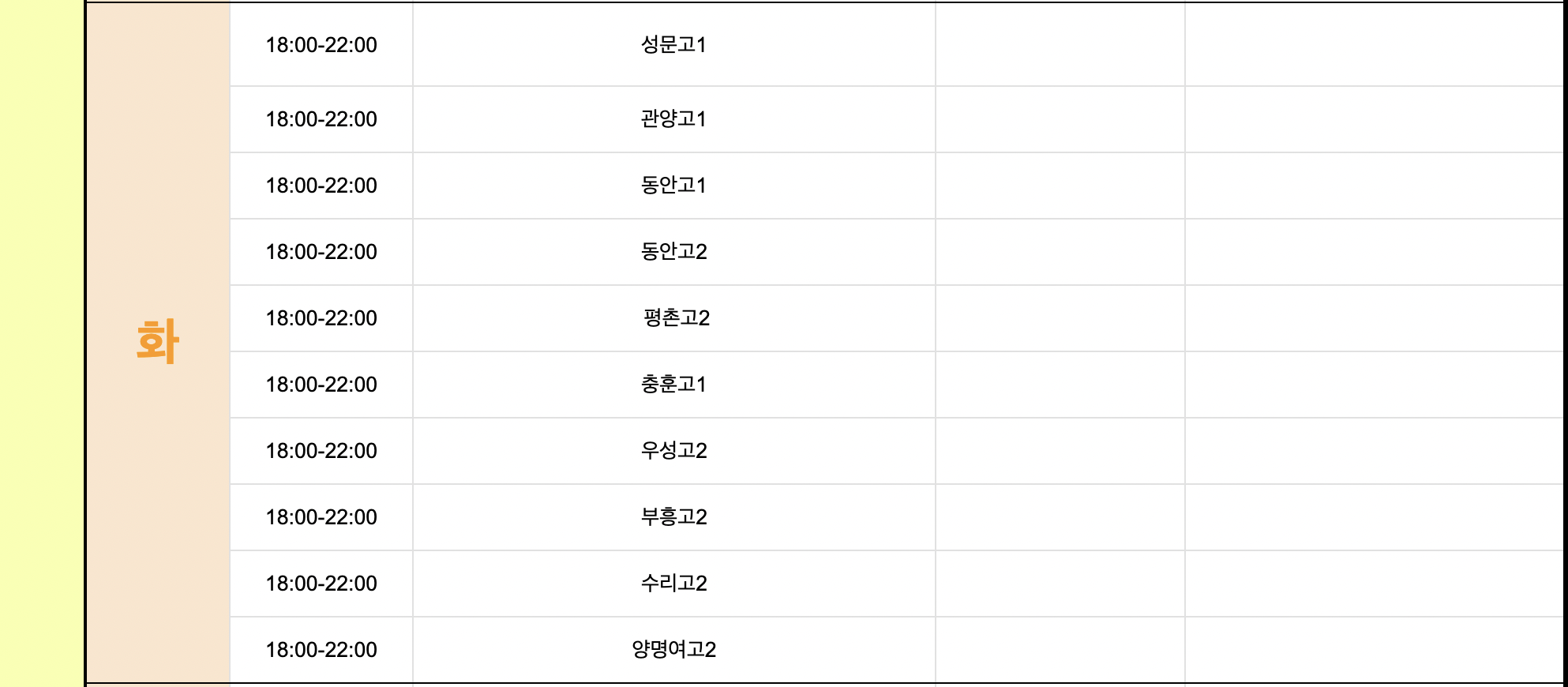Click the 평촌고2 cell
Image resolution: width=1568 pixels, height=687 pixels.
click(x=673, y=318)
